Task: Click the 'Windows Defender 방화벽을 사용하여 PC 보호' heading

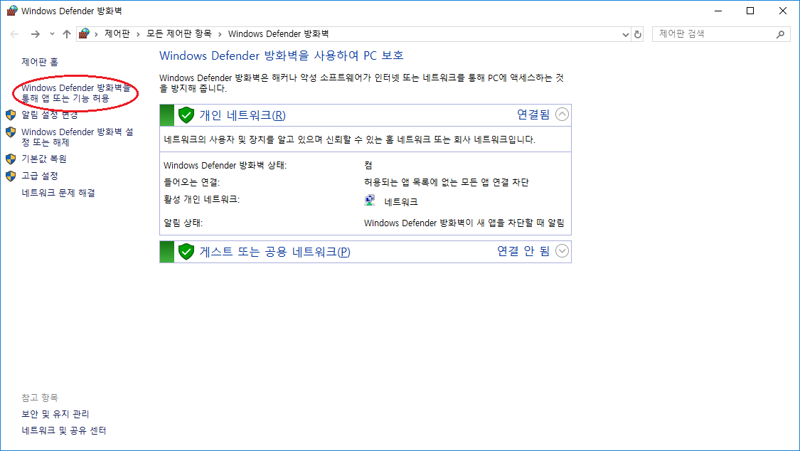Action: click(x=281, y=56)
